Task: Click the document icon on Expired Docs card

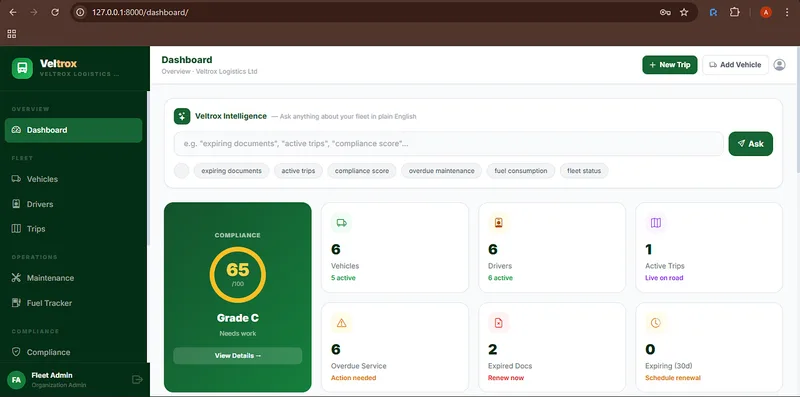Action: pos(498,322)
